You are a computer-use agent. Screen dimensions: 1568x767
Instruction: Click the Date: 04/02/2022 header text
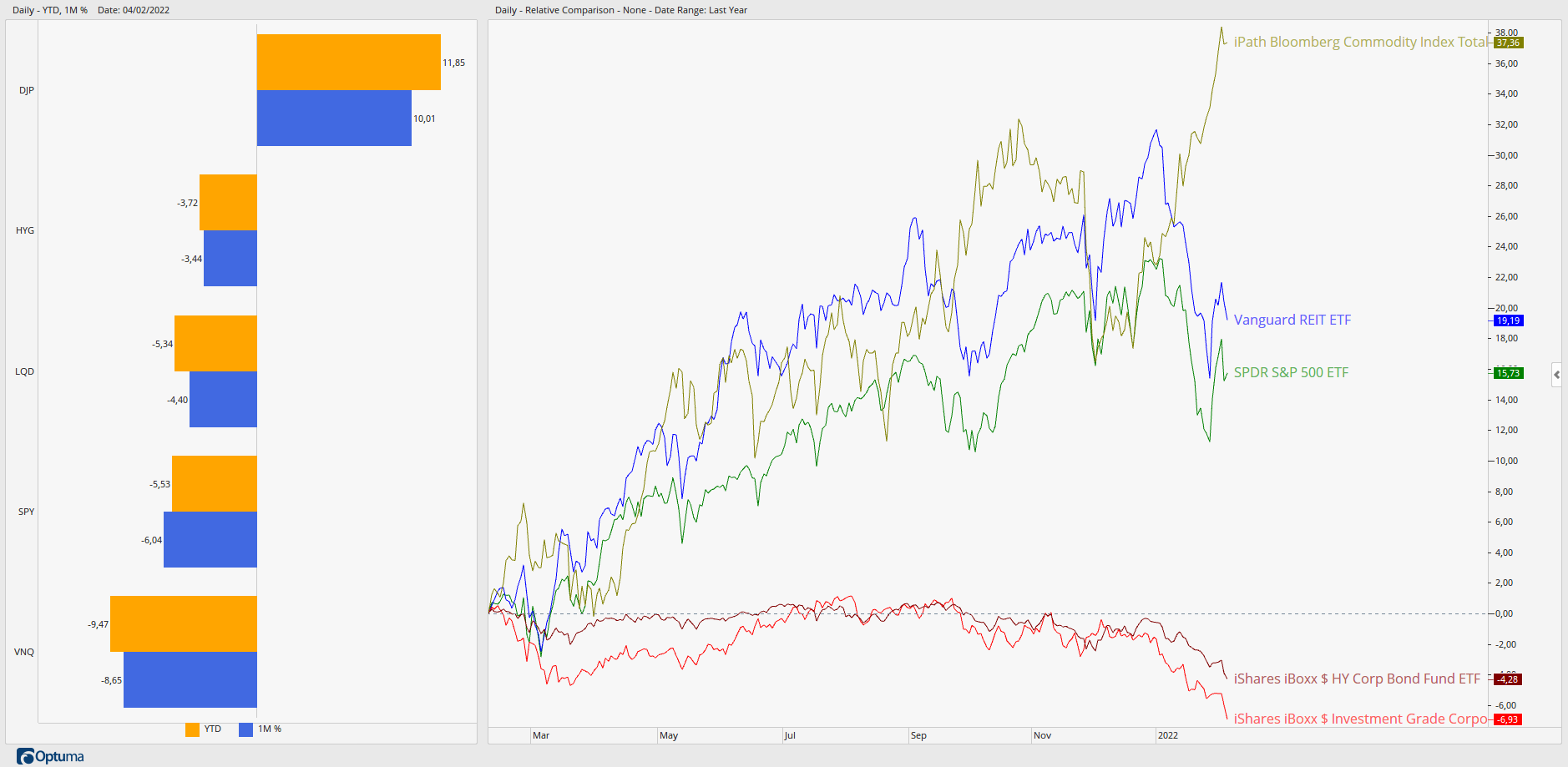pyautogui.click(x=134, y=10)
